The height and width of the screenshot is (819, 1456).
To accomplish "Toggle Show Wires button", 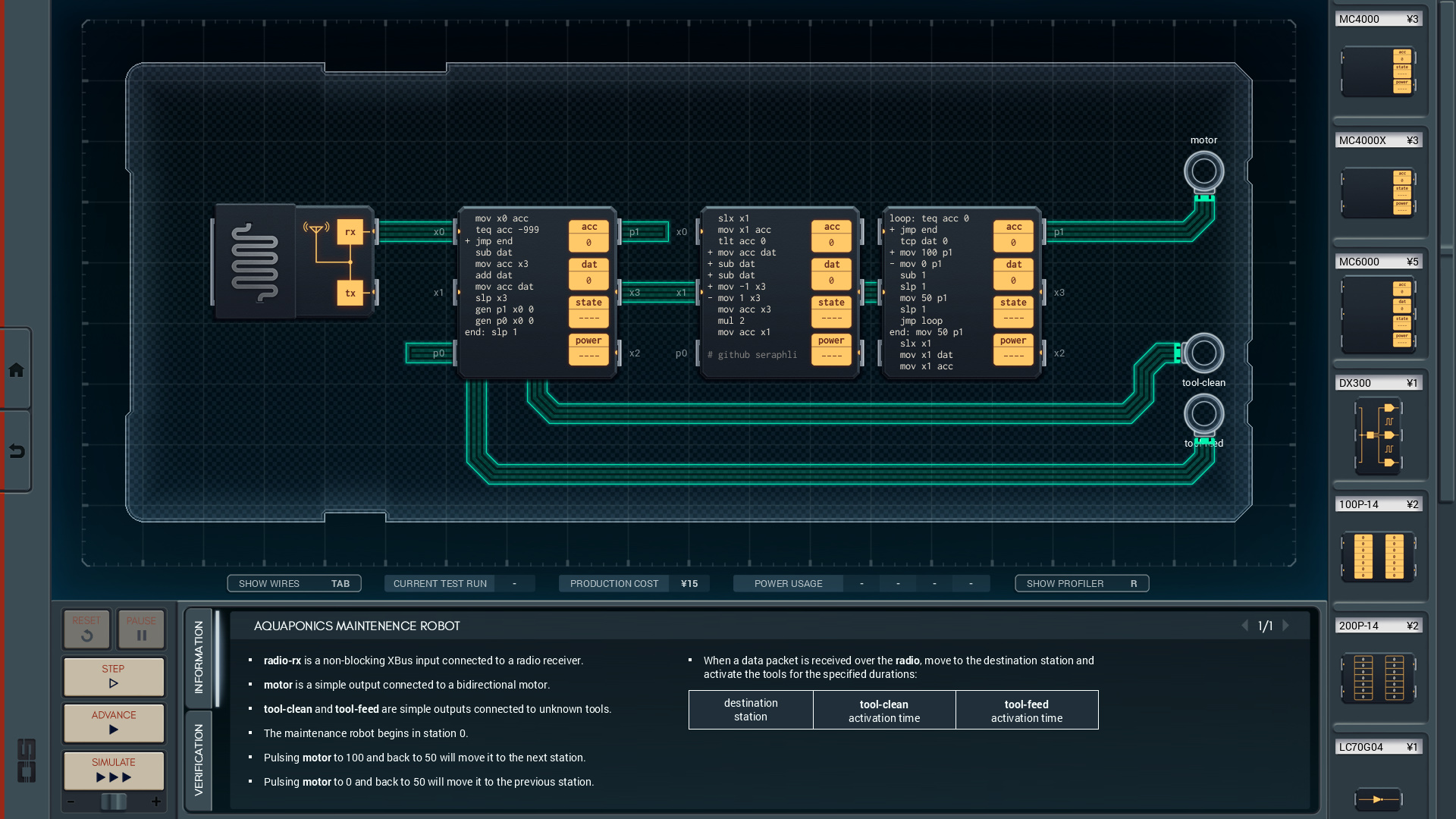I will pos(293,583).
